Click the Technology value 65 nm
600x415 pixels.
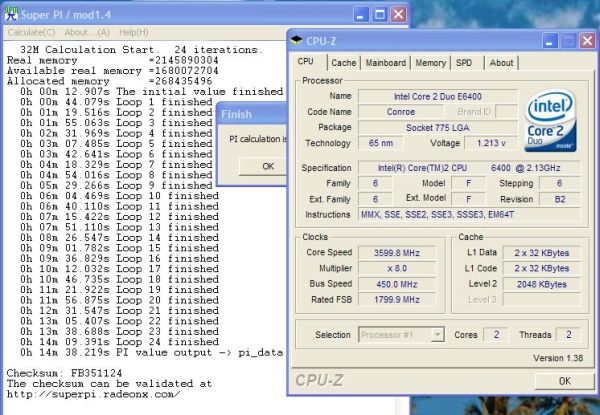coord(381,143)
